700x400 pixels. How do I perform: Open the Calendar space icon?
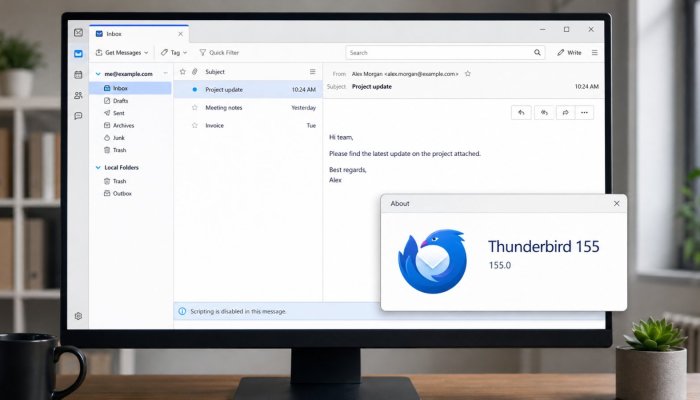(x=78, y=75)
